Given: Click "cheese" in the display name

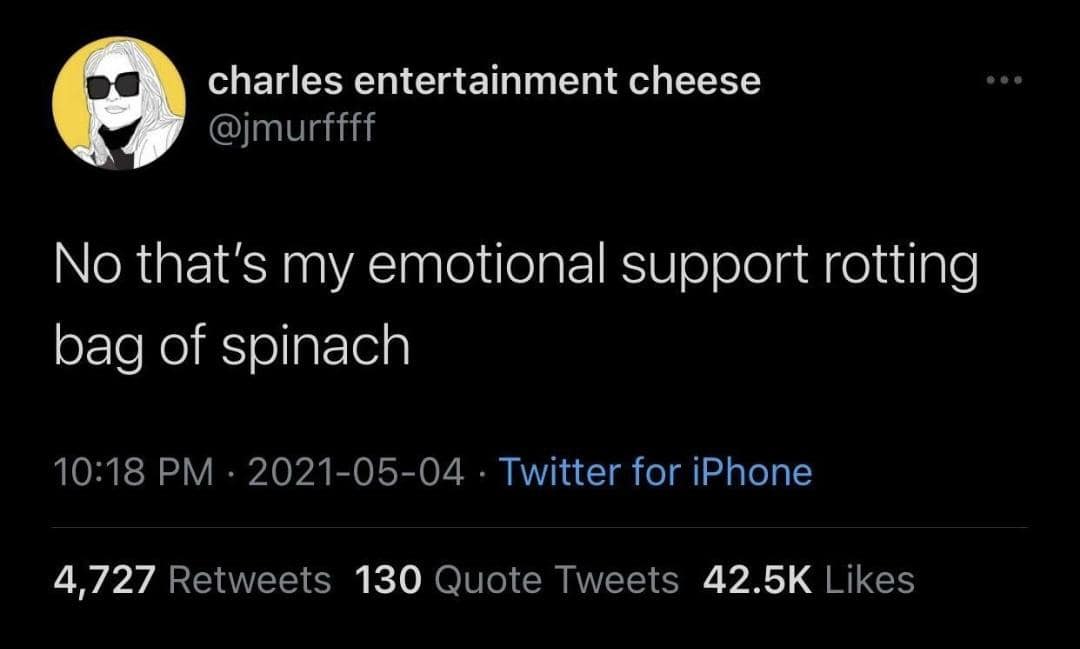Looking at the screenshot, I should coord(695,81).
